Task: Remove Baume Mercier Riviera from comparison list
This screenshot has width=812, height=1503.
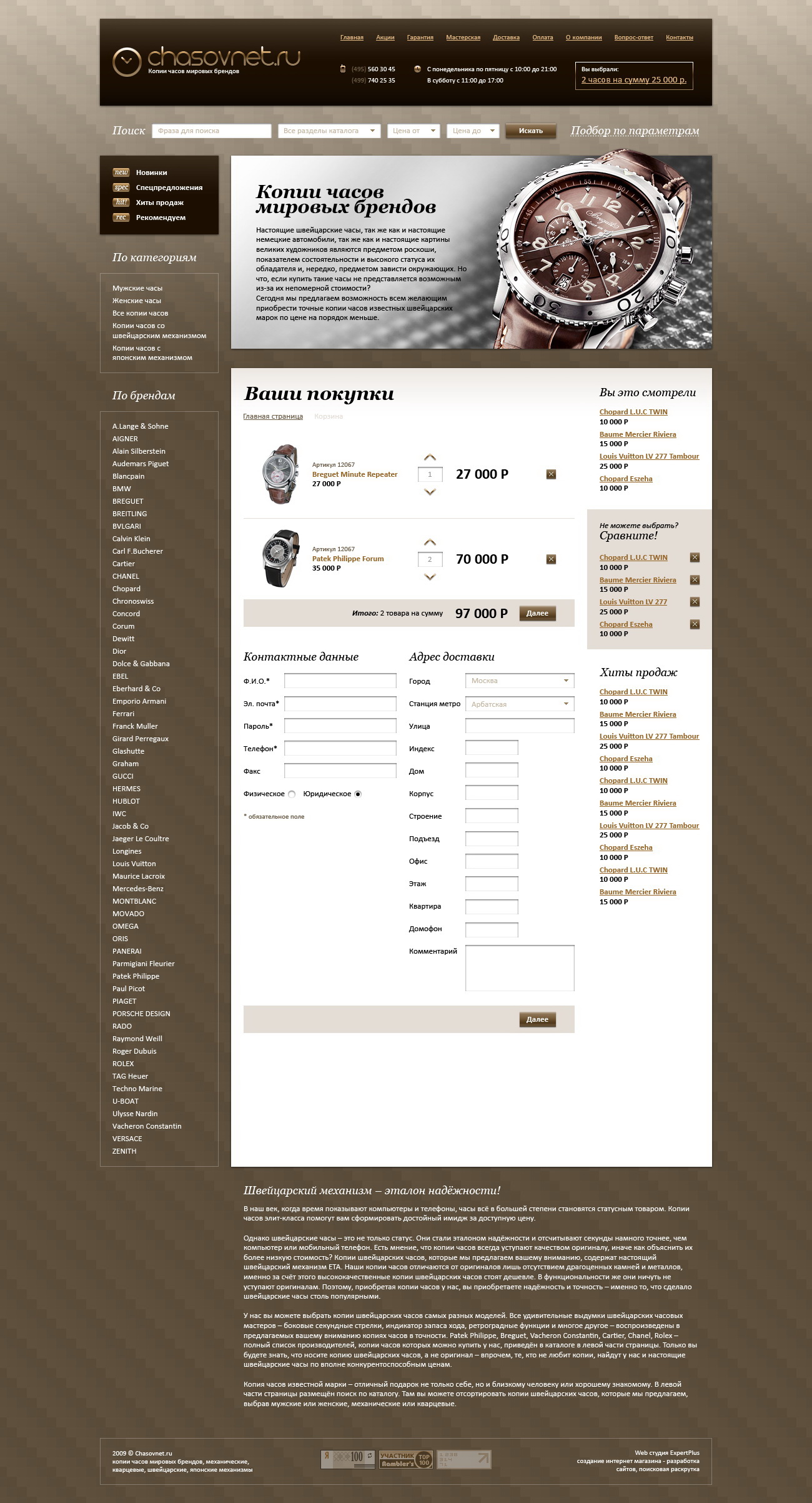Action: [695, 580]
